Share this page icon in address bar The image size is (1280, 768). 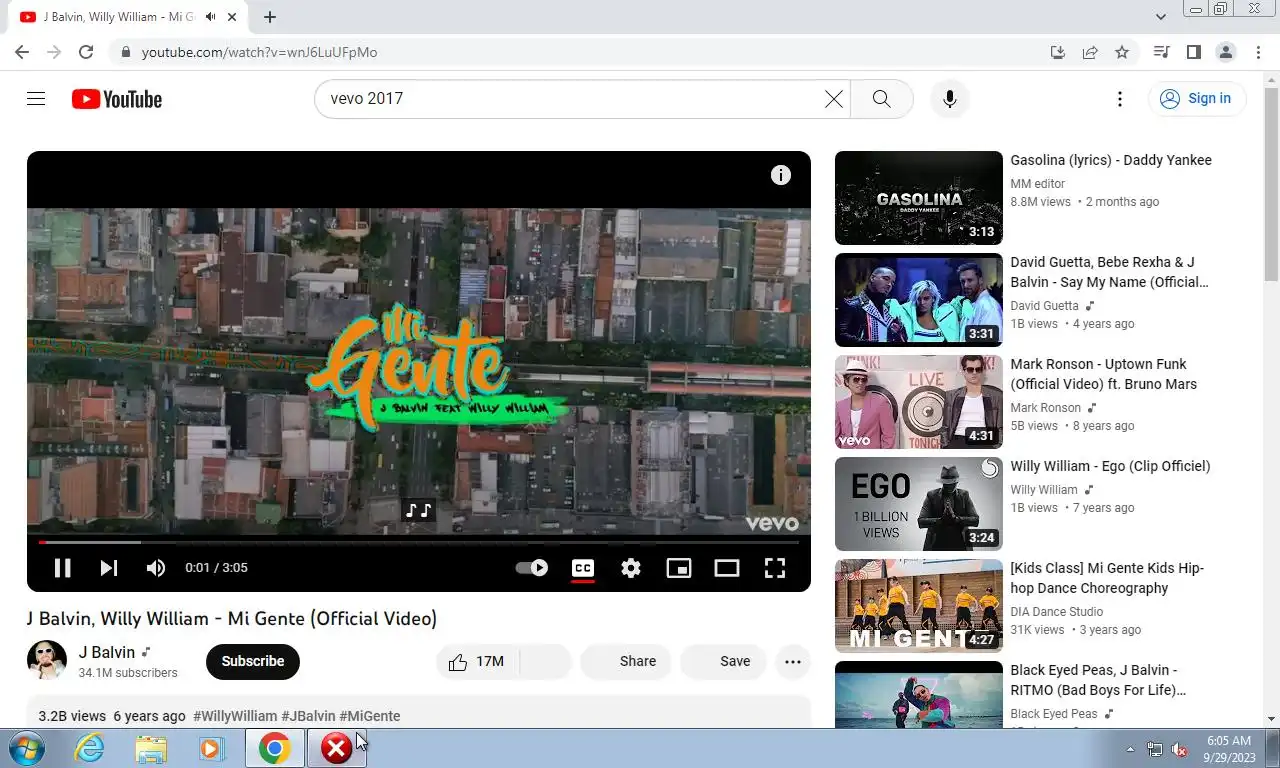(1090, 52)
